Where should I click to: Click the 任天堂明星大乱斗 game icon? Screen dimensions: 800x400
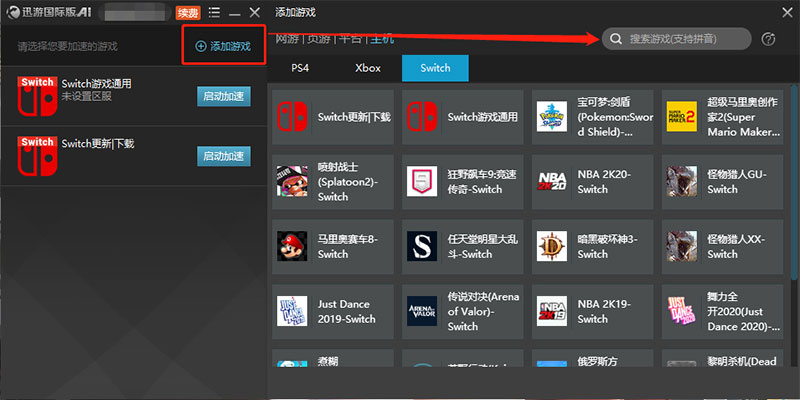click(422, 246)
